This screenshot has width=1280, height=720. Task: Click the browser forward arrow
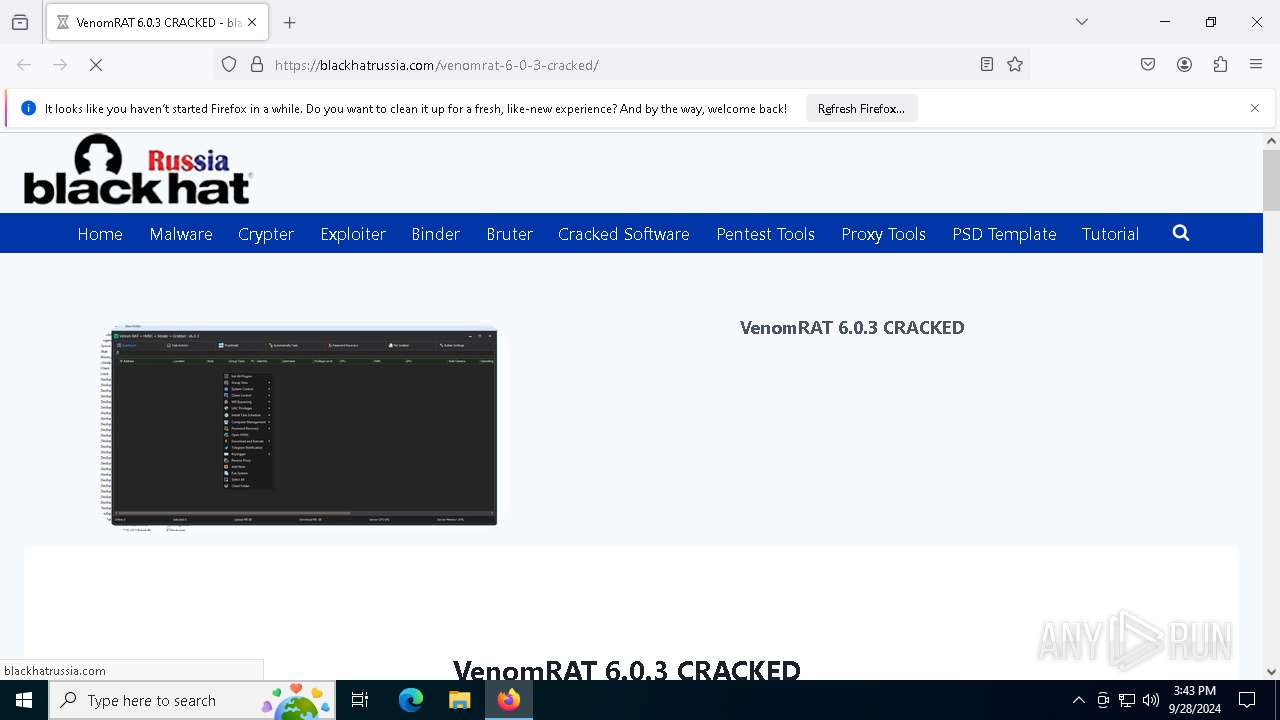tap(60, 65)
